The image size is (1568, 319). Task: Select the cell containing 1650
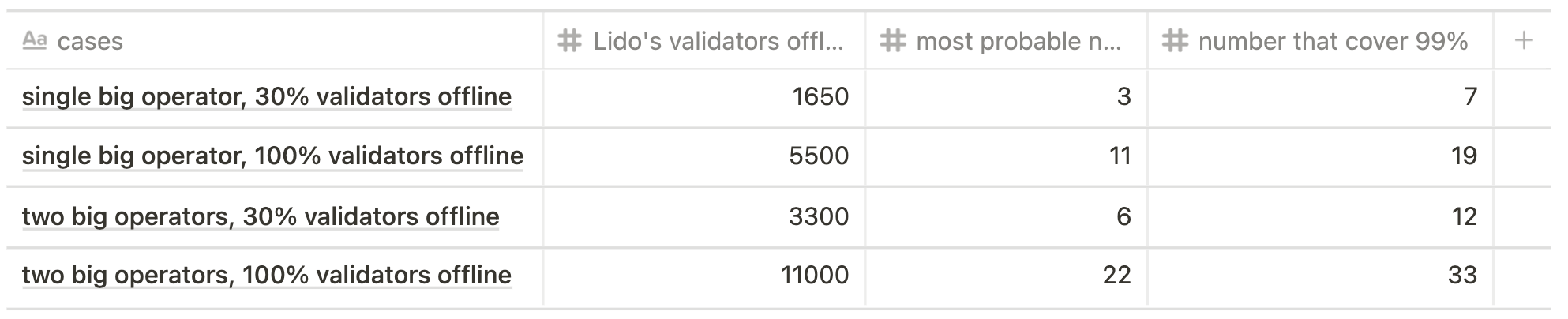tap(704, 98)
